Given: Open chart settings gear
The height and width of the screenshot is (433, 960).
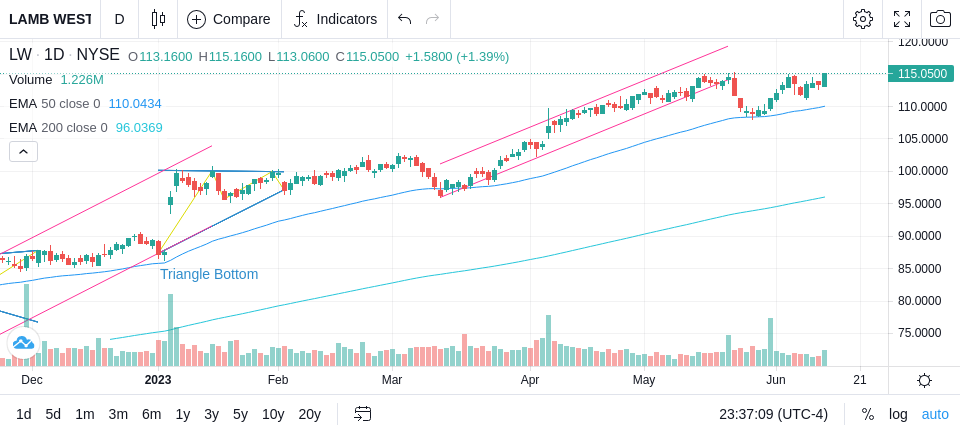Looking at the screenshot, I should 863,19.
